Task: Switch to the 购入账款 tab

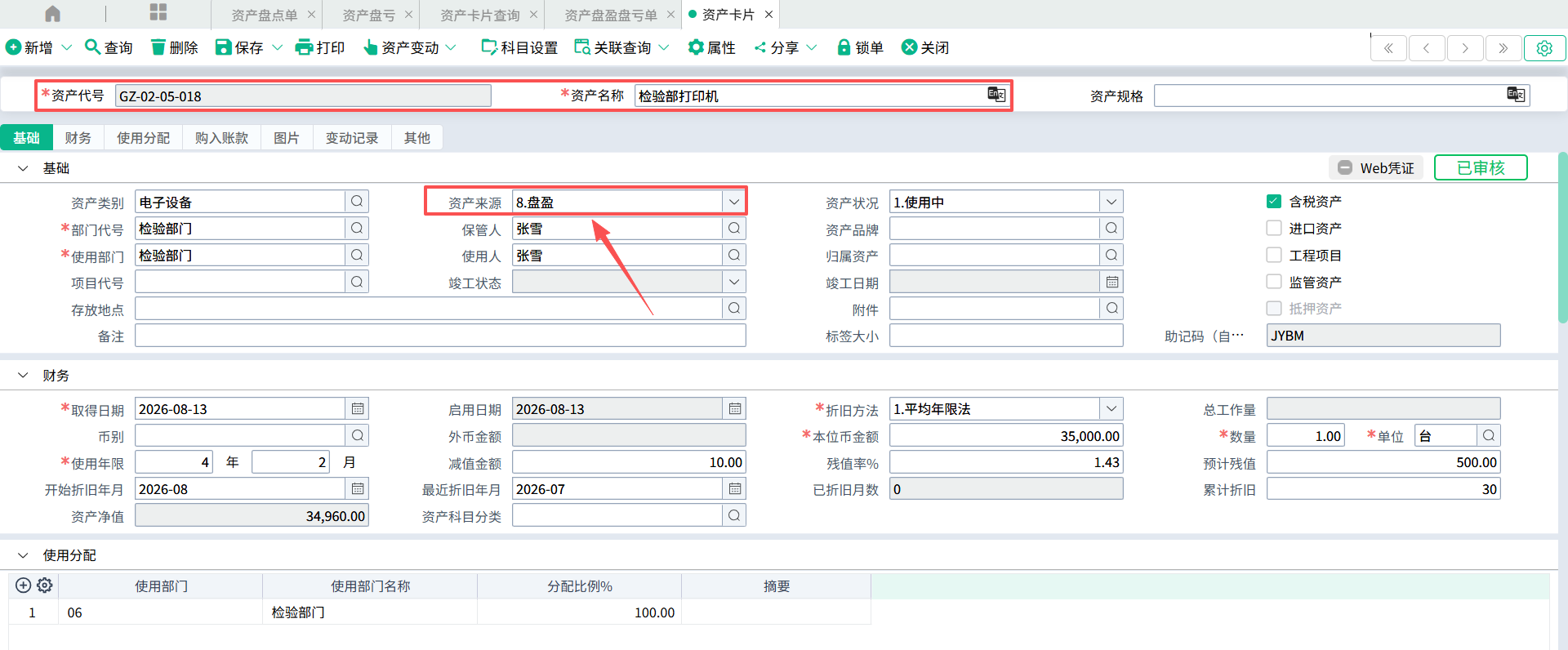Action: (221, 137)
